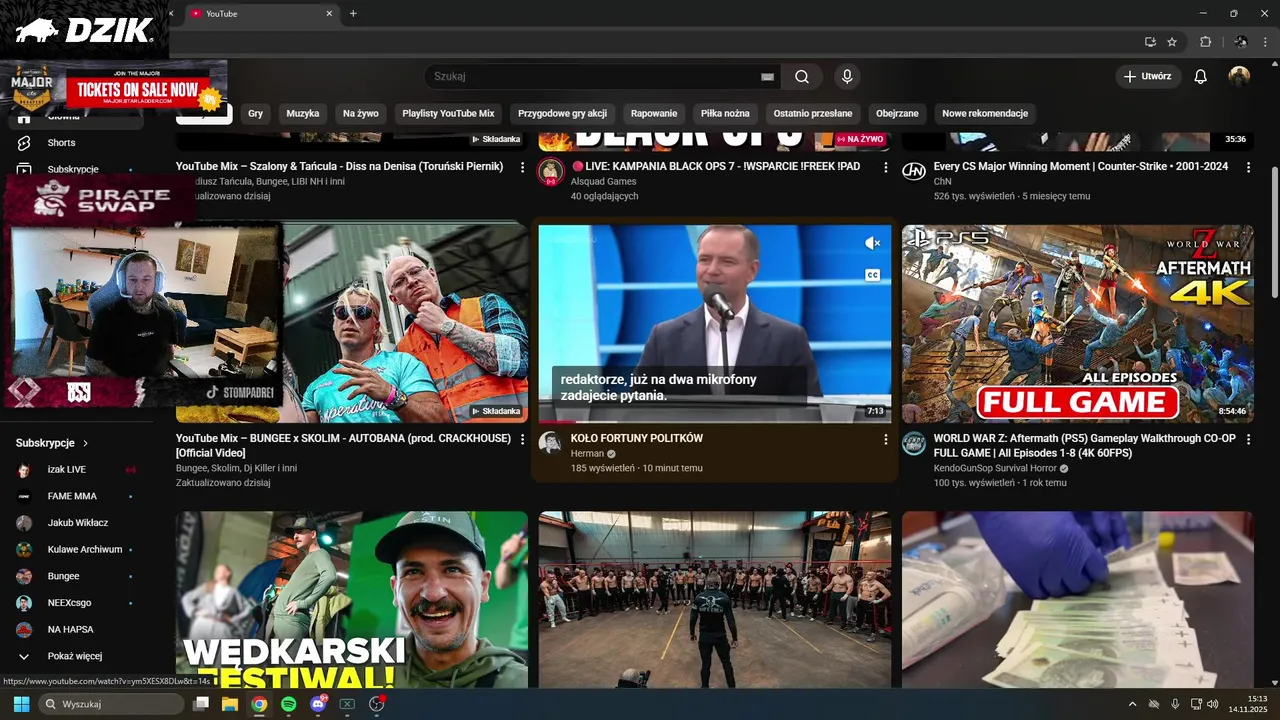The height and width of the screenshot is (720, 1280).
Task: Open options for KOŁO FORTUNY POLITYKÓW
Action: point(885,439)
